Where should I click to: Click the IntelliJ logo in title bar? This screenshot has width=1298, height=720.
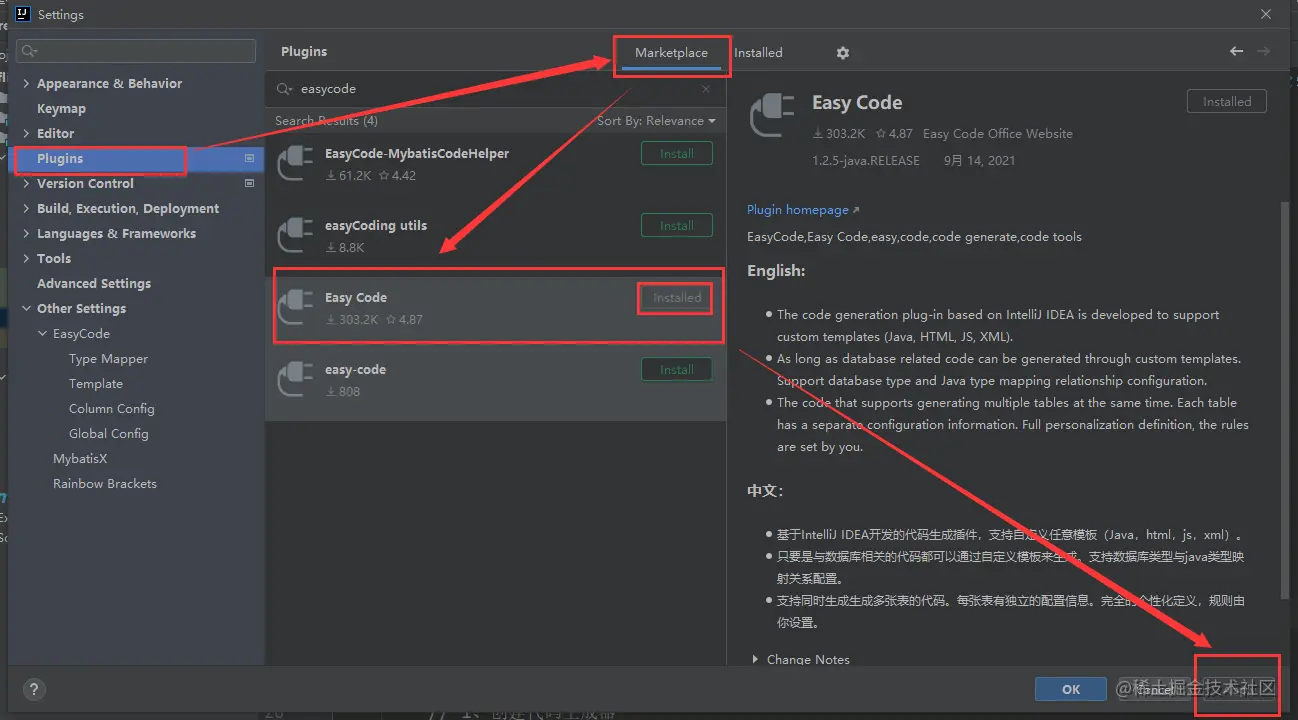coord(22,14)
